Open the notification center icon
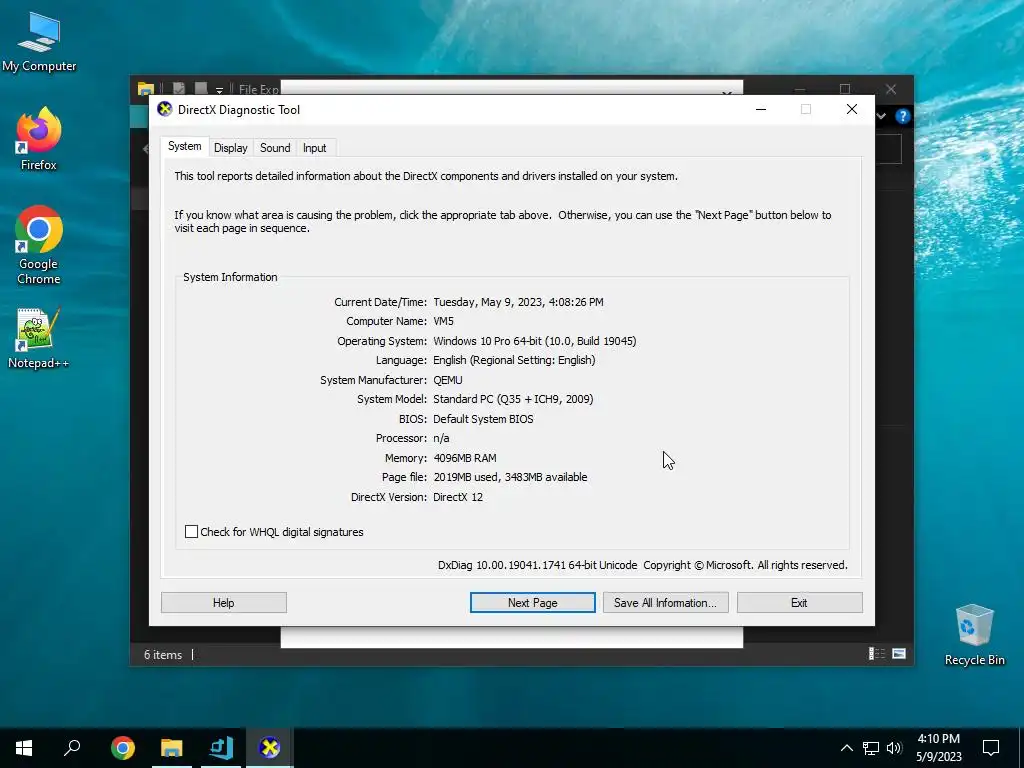Screen dimensions: 1024x768 [991, 748]
